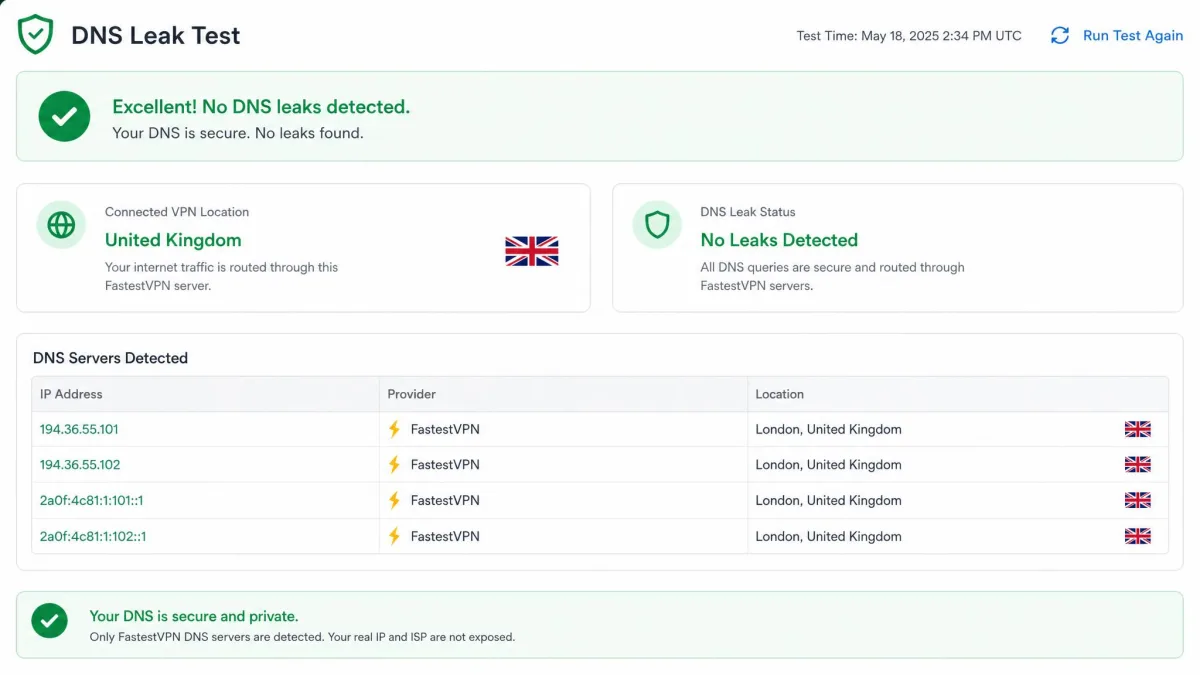1200x675 pixels.
Task: Click the lightning icon in the 194.36.55.101 row
Action: pos(394,429)
